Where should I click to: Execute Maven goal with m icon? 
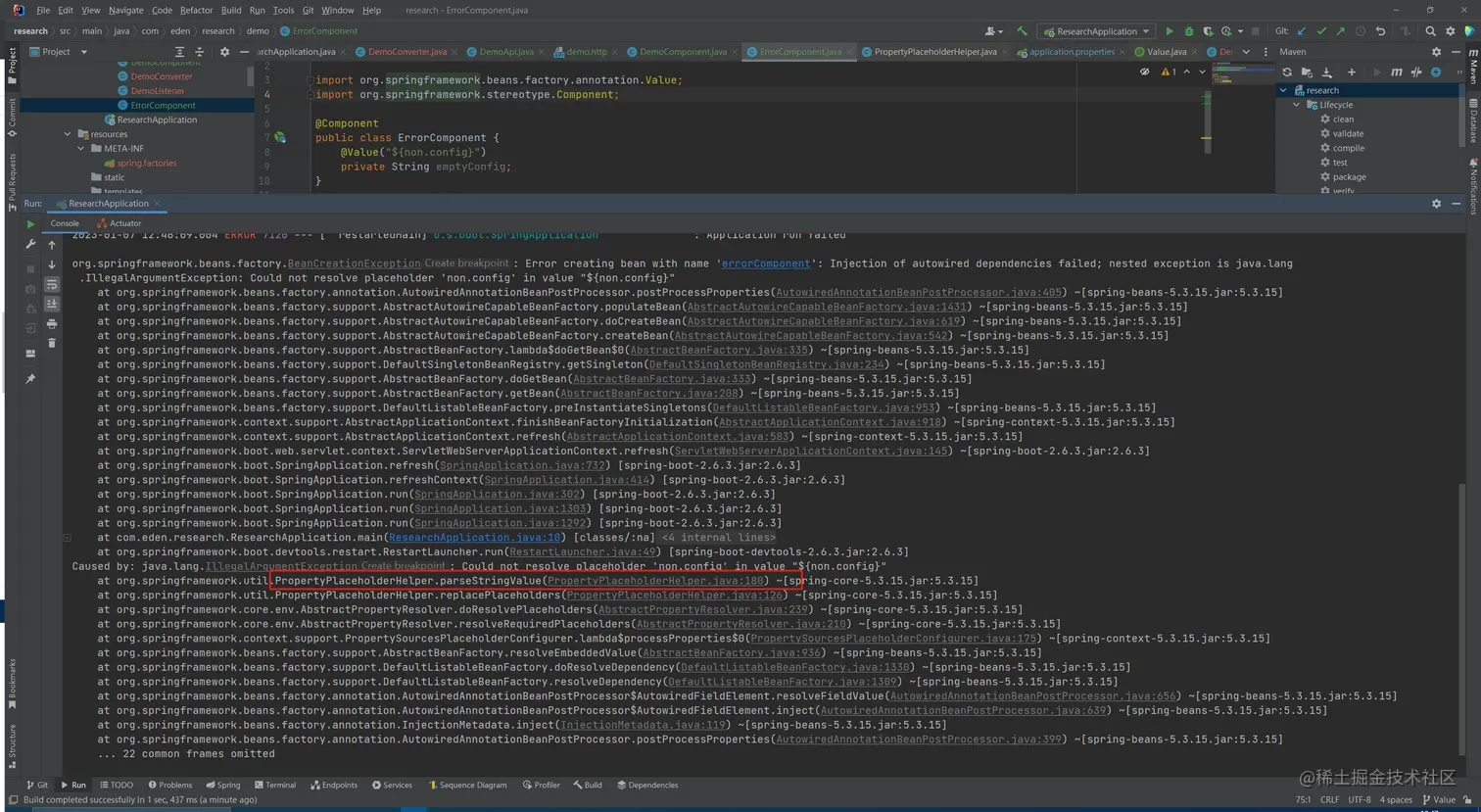click(1397, 72)
